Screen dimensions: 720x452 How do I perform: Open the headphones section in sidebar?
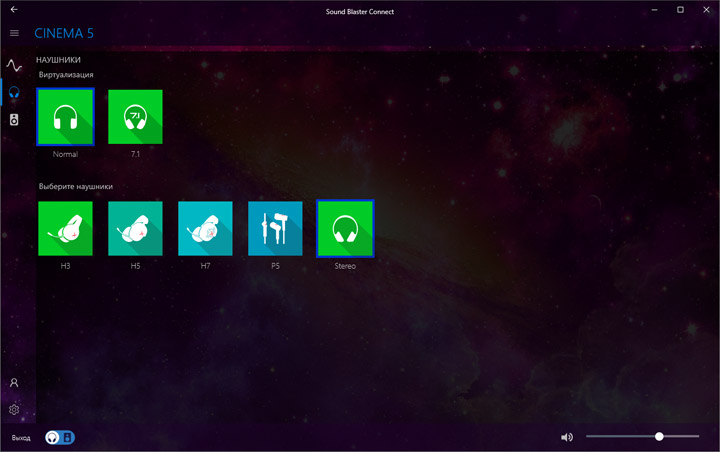pos(14,92)
